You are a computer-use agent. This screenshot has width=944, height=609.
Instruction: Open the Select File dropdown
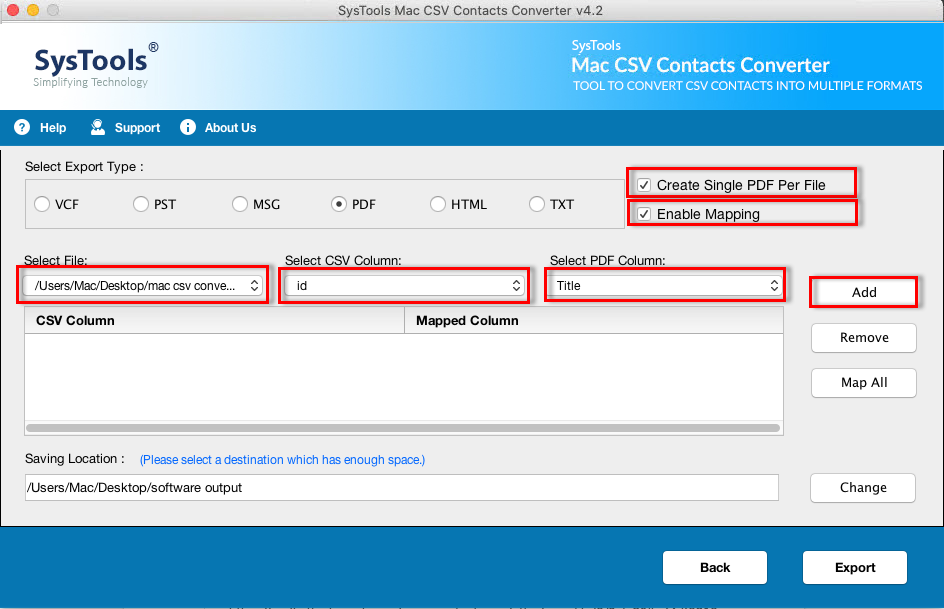click(x=143, y=285)
